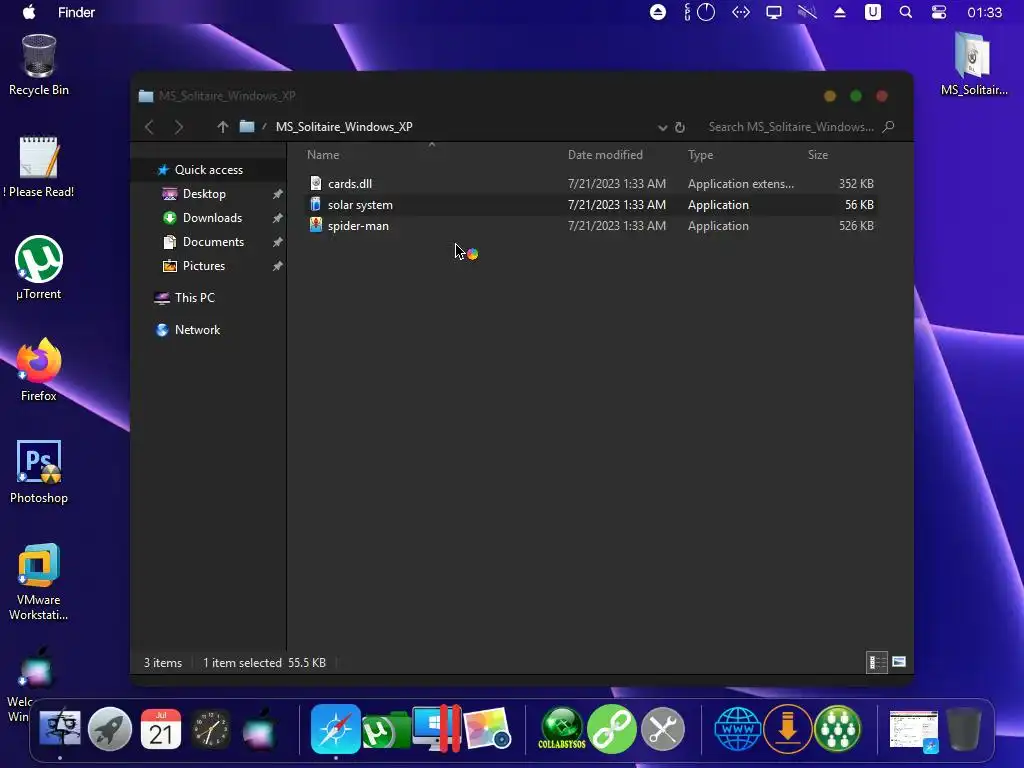This screenshot has width=1024, height=768.
Task: Open the wrench and screwdriver tools dock icon
Action: click(x=662, y=729)
